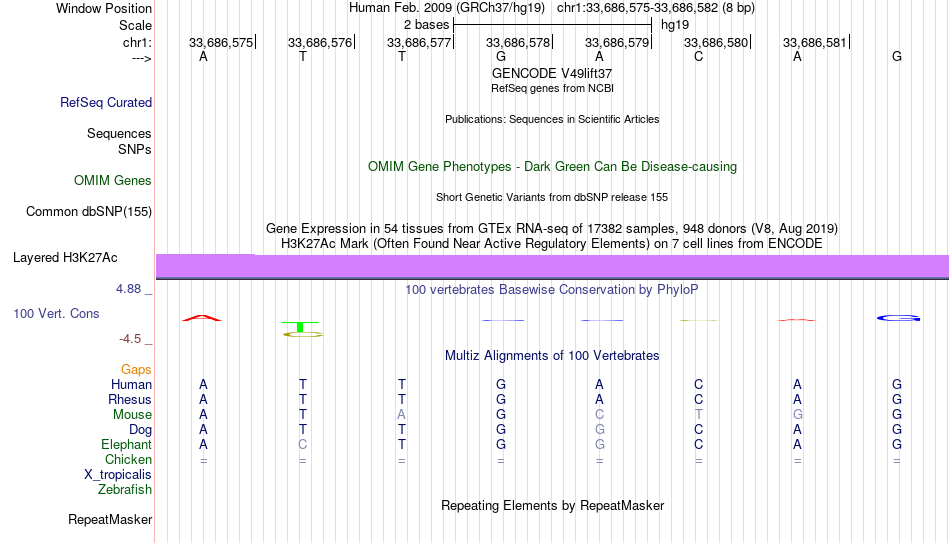
Task: Click the faded C in the Elephant row
Action: click(x=302, y=444)
